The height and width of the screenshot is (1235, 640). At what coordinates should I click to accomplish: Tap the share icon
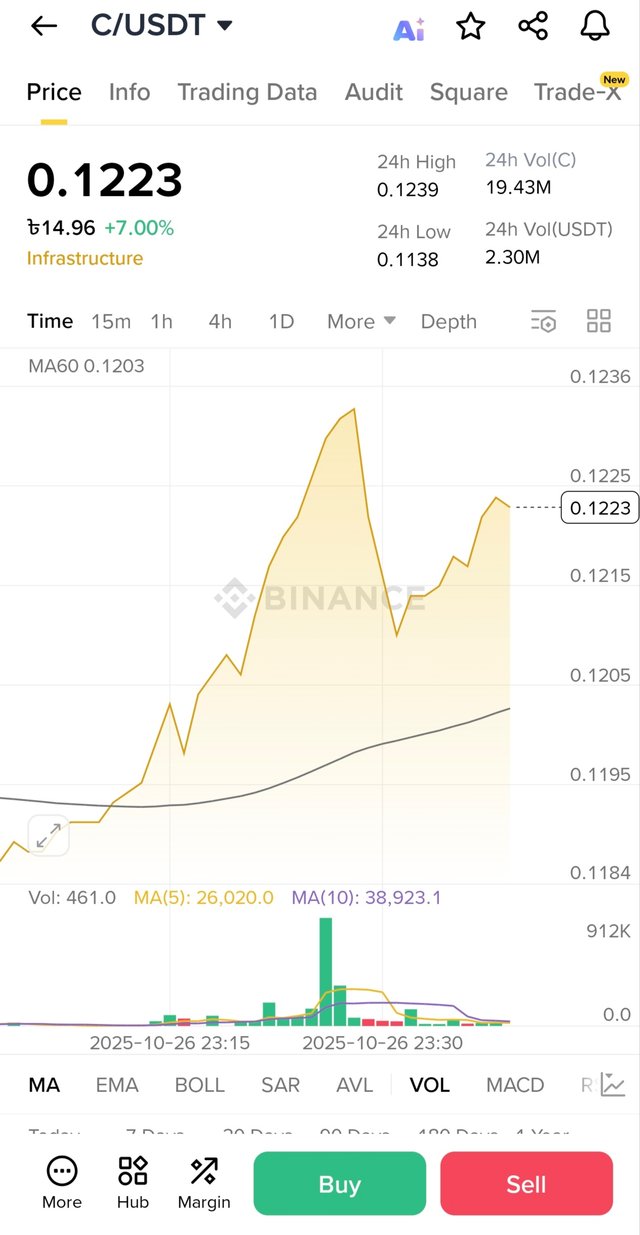point(533,27)
